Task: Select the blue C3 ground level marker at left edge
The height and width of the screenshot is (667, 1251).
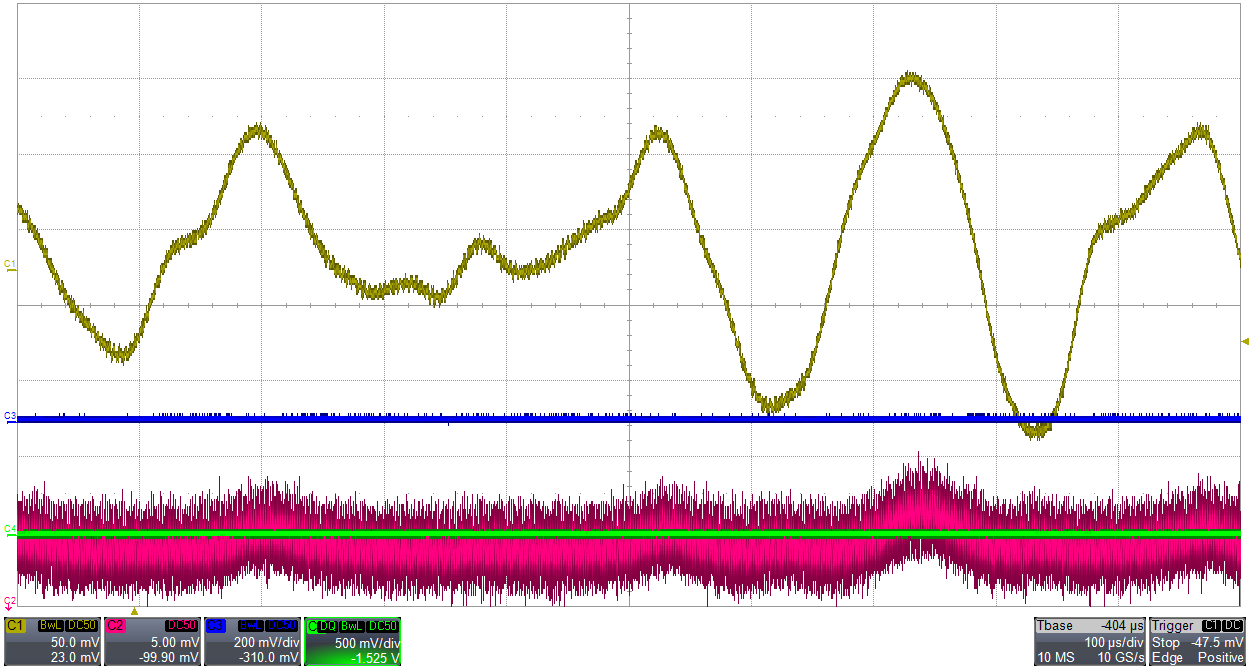Action: [9, 417]
